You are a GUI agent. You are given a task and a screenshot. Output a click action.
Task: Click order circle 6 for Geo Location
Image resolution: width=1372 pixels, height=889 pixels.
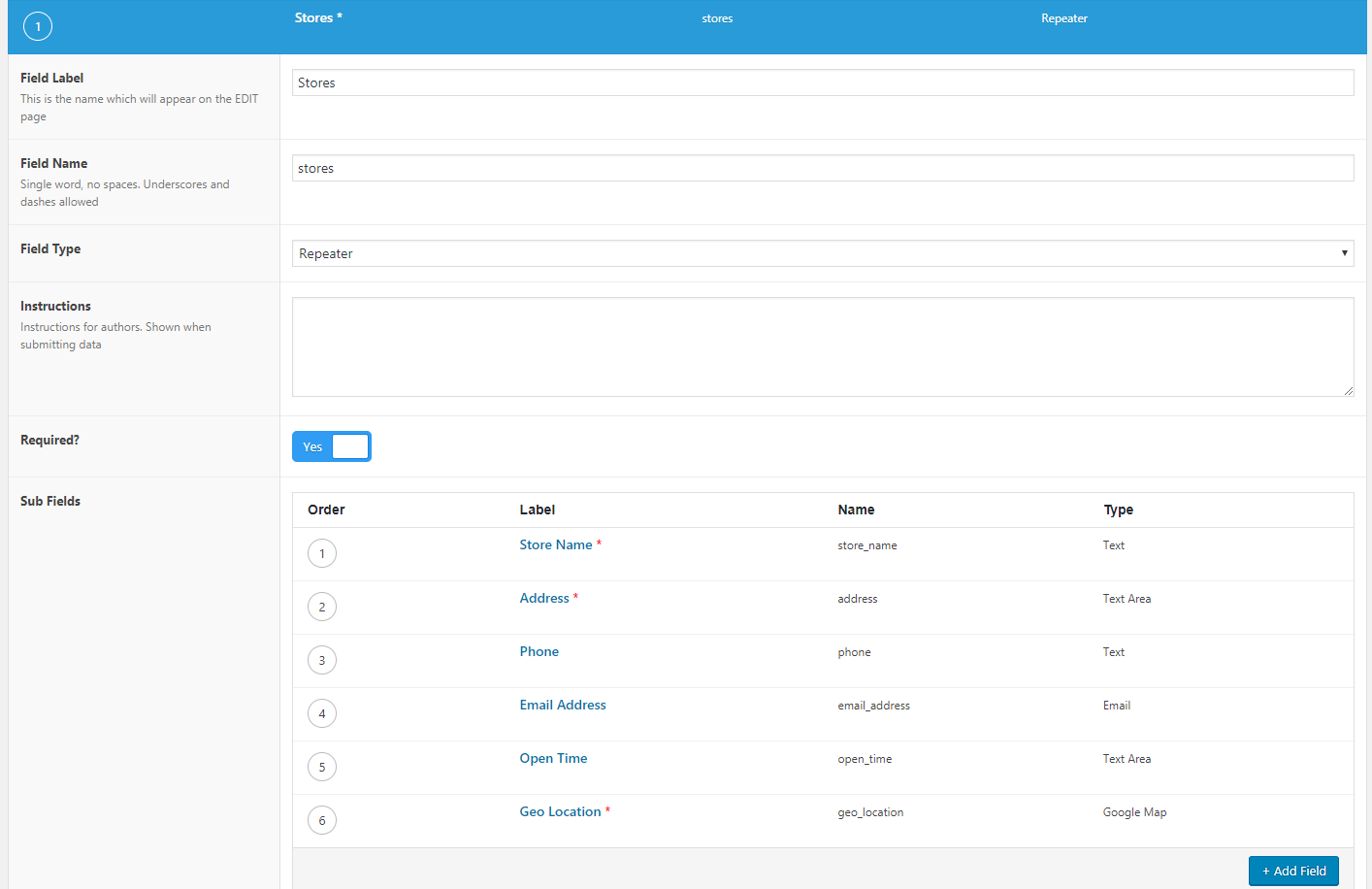tap(322, 820)
